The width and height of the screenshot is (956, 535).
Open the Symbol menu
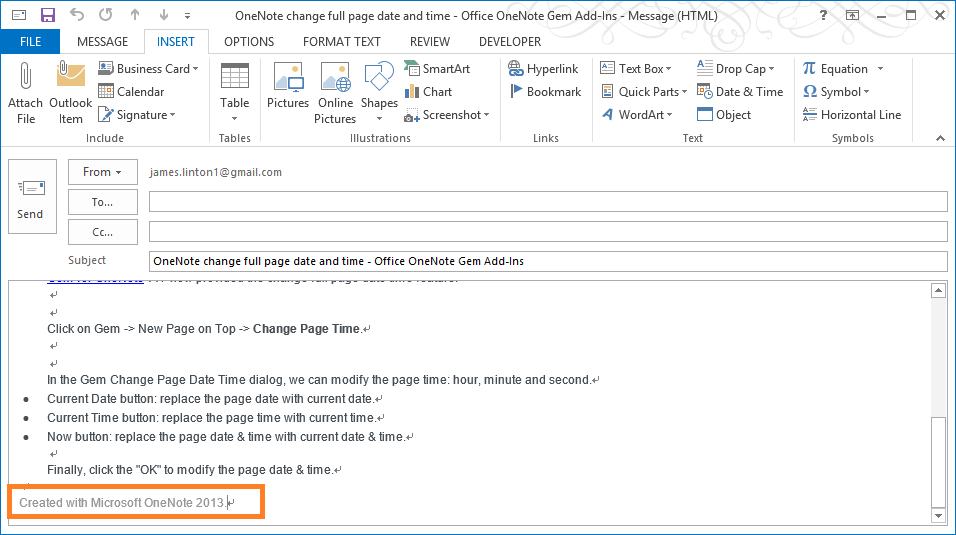pyautogui.click(x=836, y=92)
